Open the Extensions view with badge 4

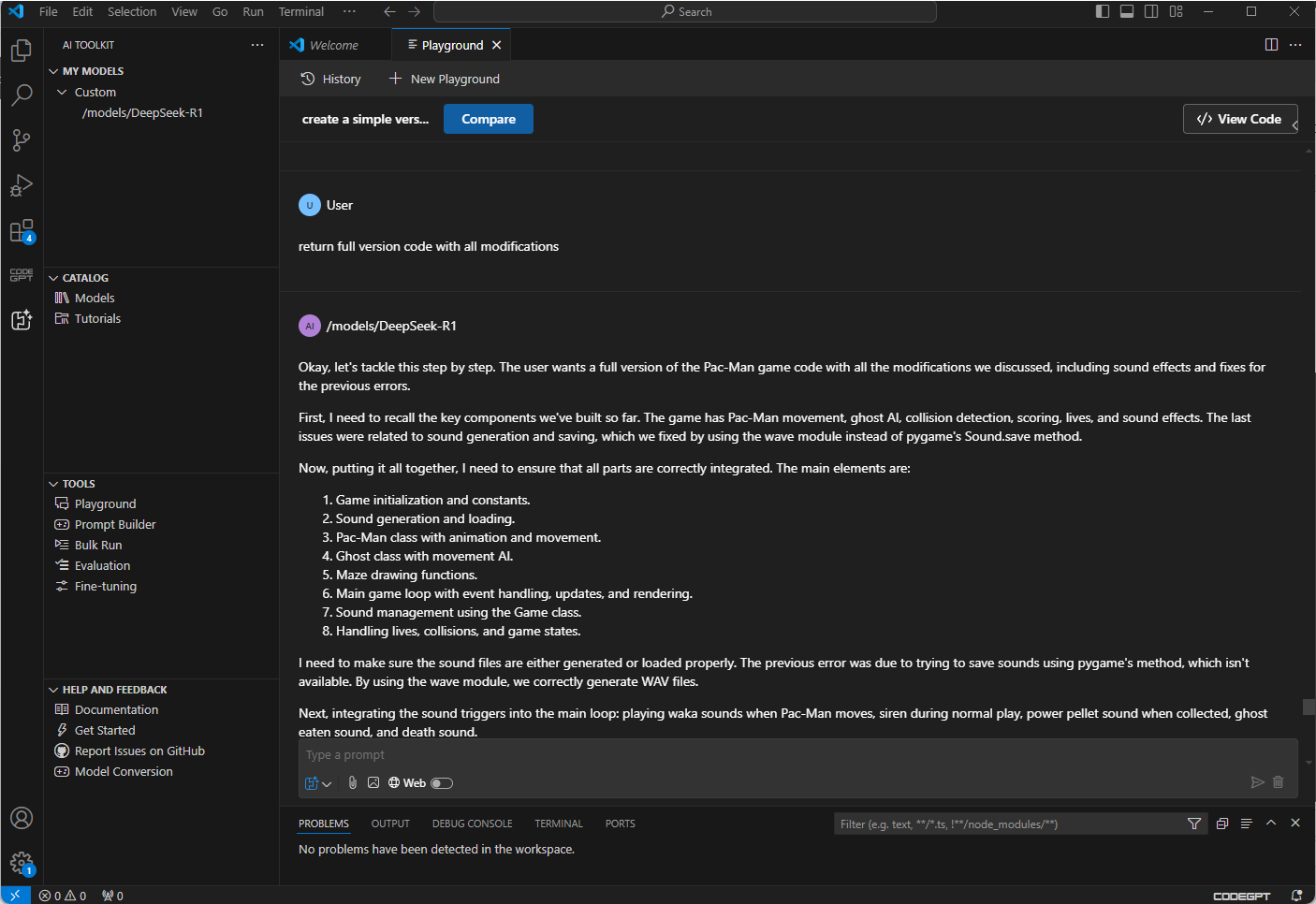22,230
